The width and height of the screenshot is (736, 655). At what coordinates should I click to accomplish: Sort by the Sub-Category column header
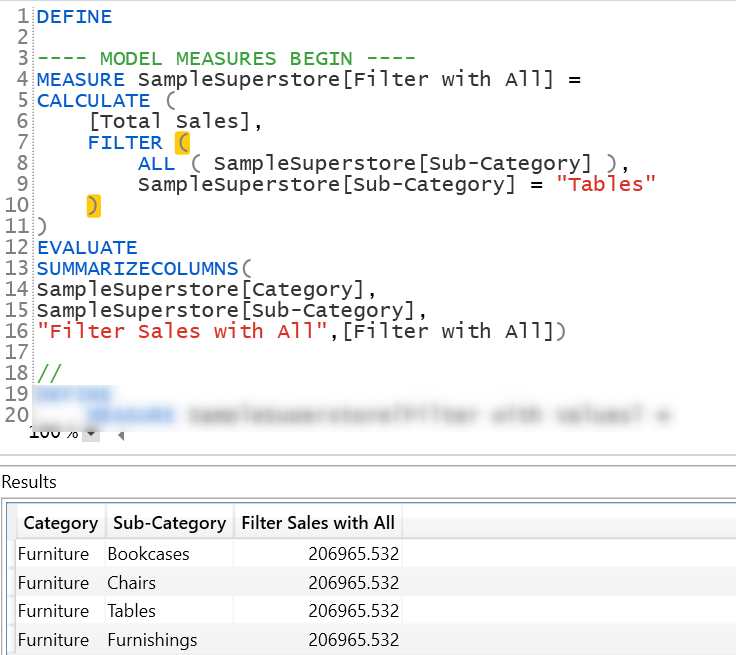tap(169, 523)
